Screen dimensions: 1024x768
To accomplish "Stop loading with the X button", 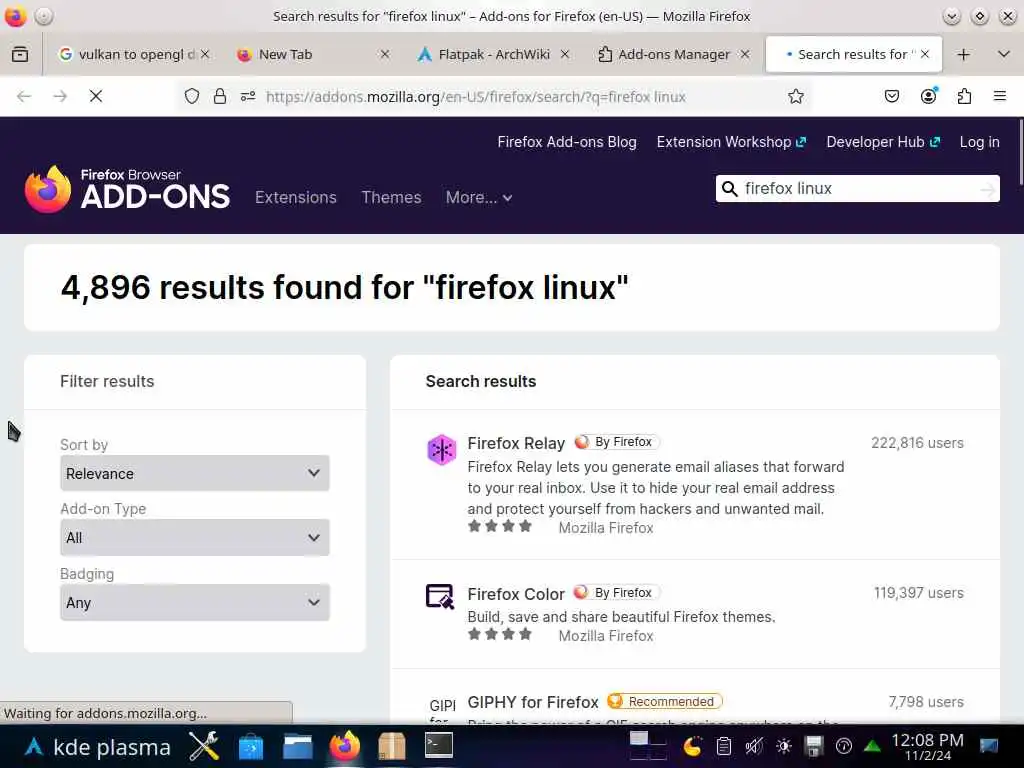I will tap(96, 97).
